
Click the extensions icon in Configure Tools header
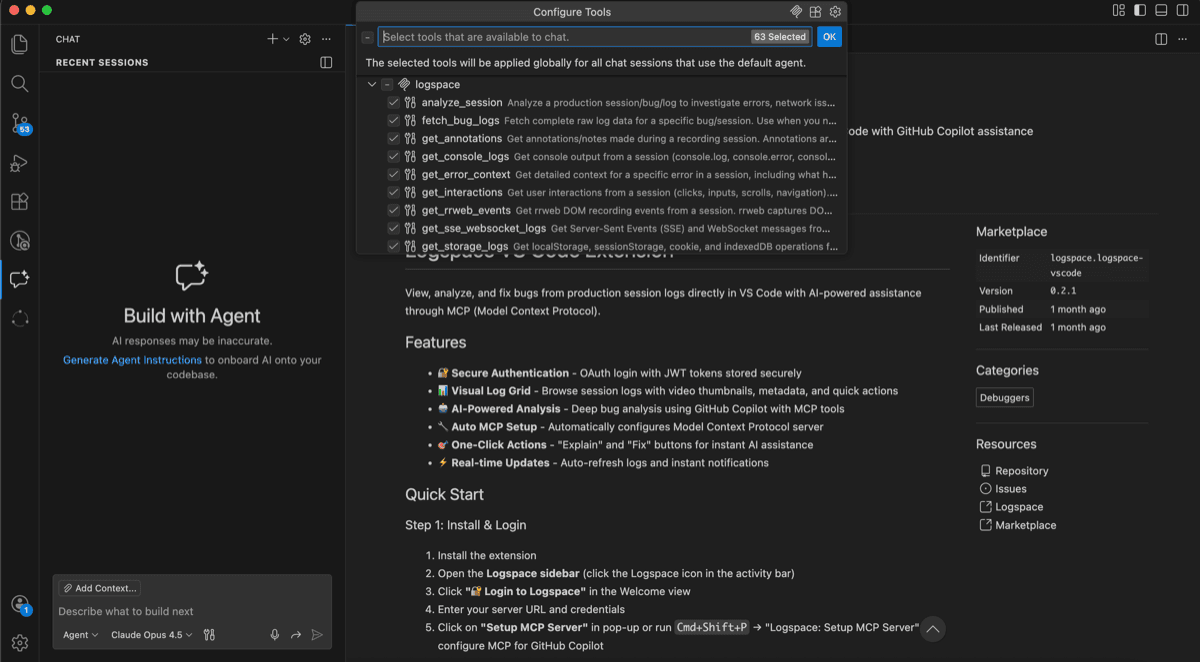816,12
